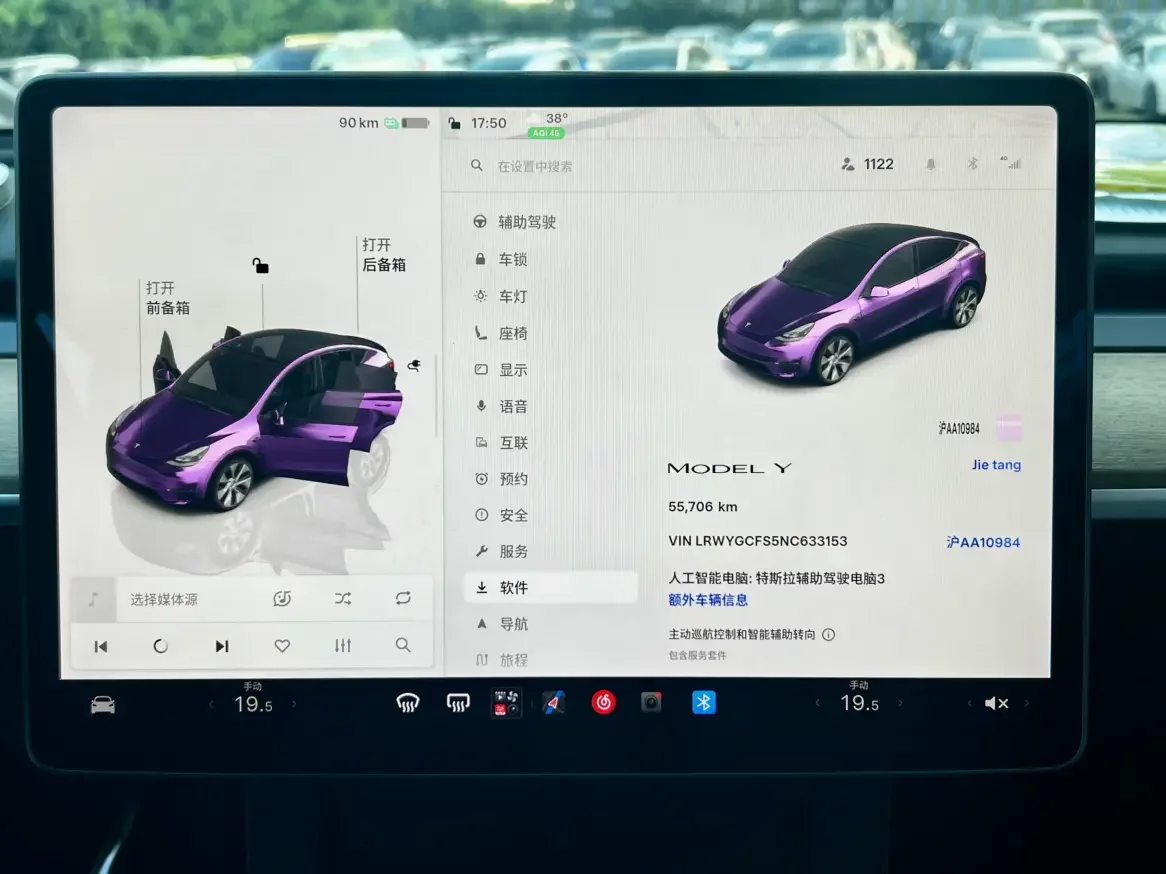Tap the Bluetooth status icon in header

pyautogui.click(x=972, y=164)
